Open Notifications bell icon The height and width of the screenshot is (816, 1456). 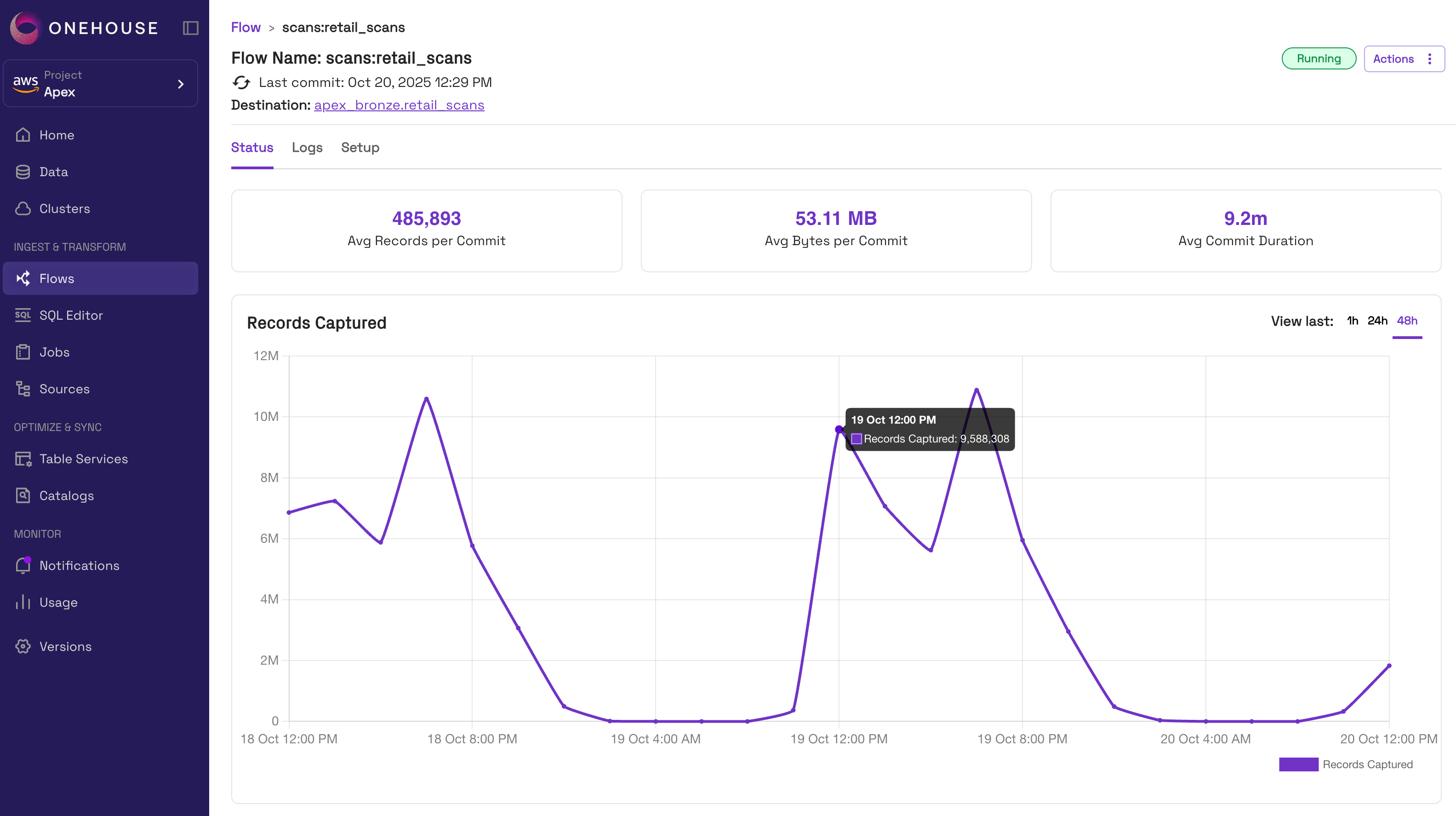point(23,565)
